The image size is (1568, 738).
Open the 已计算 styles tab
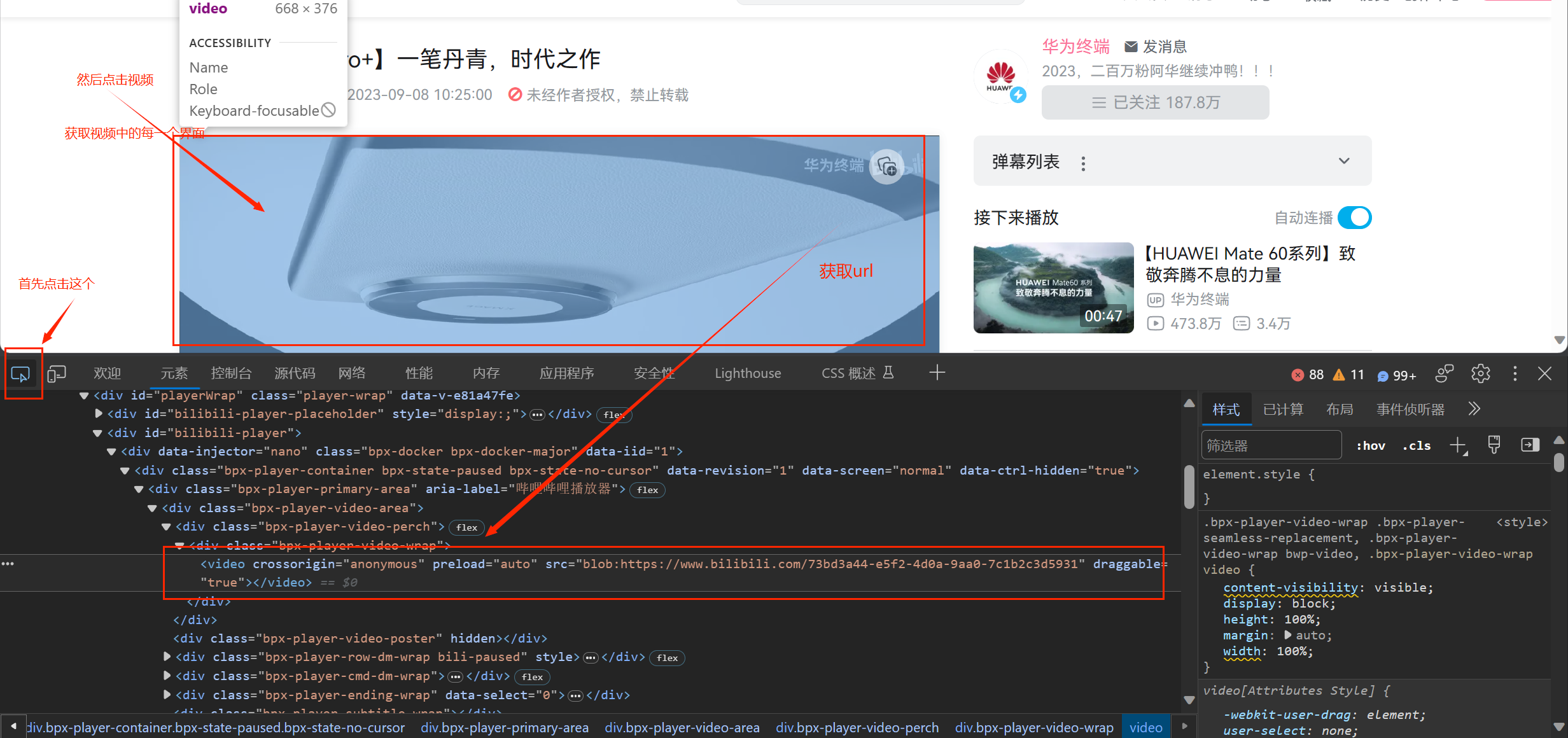(1283, 410)
